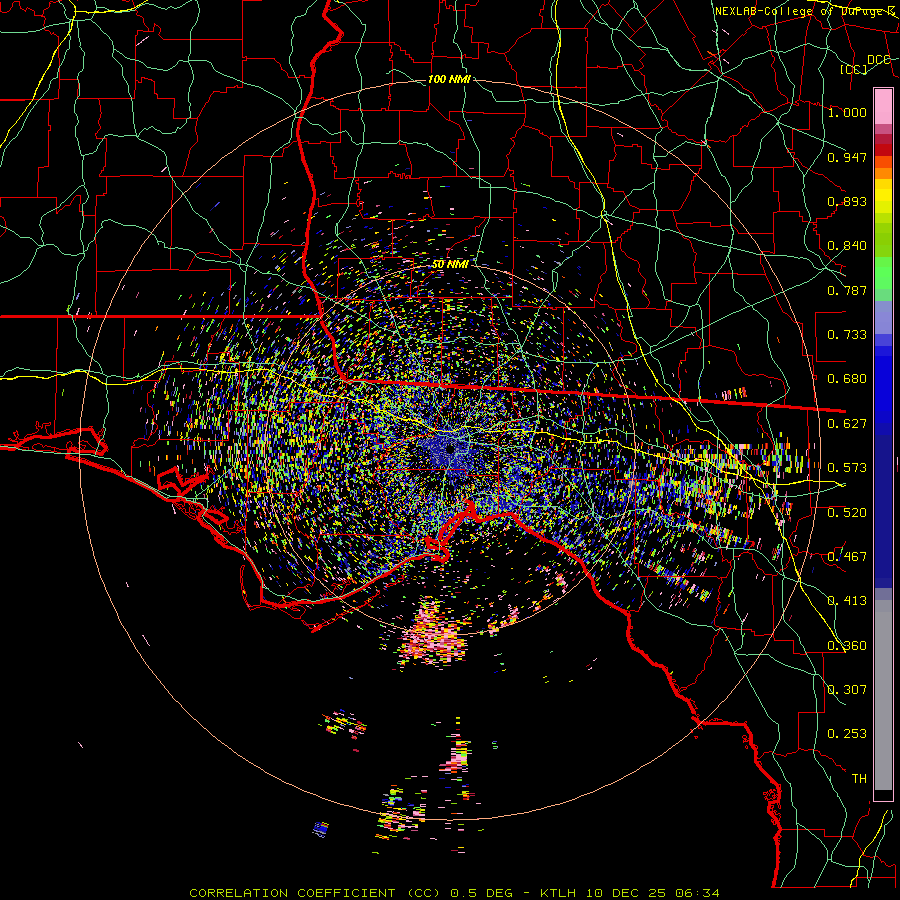The width and height of the screenshot is (900, 900).
Task: Pick the pink color band atop scale
Action: 883,107
